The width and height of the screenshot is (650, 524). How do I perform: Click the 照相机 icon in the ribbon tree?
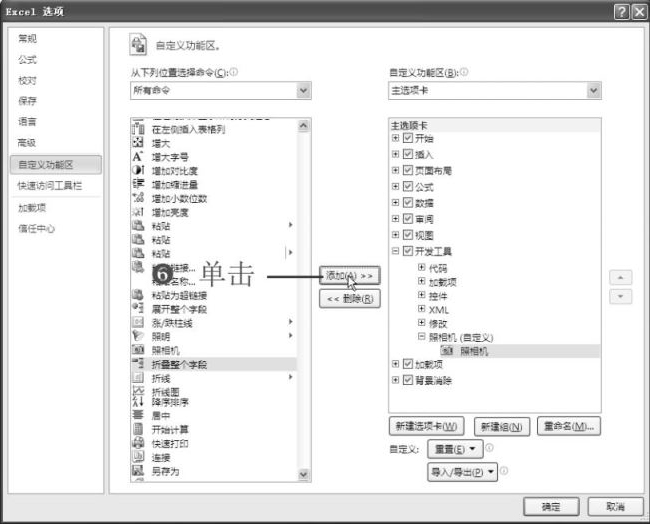pos(446,351)
